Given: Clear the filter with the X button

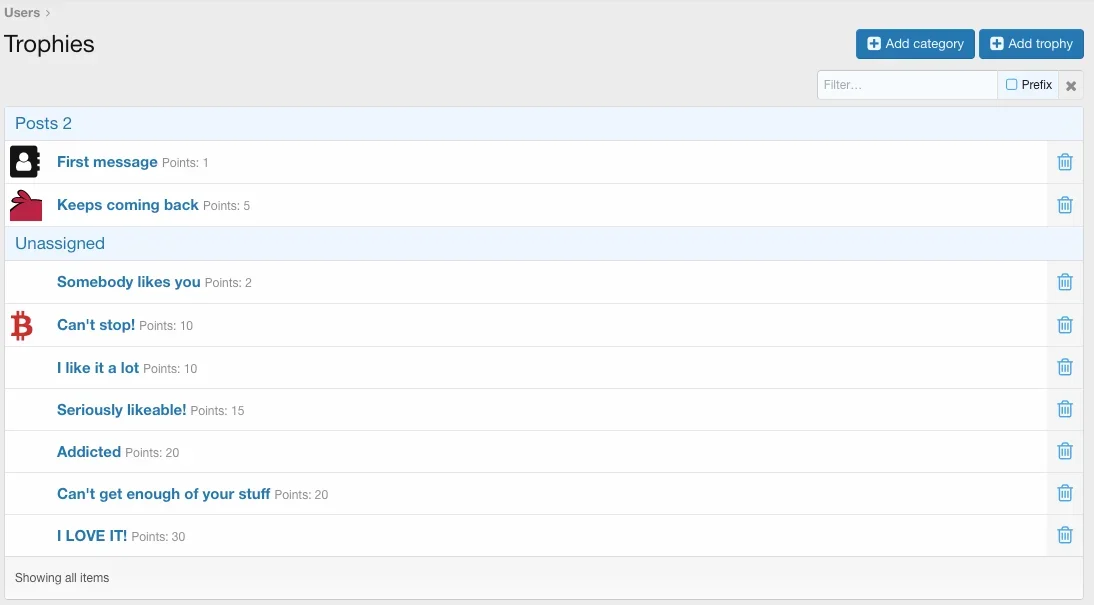Looking at the screenshot, I should pyautogui.click(x=1071, y=86).
